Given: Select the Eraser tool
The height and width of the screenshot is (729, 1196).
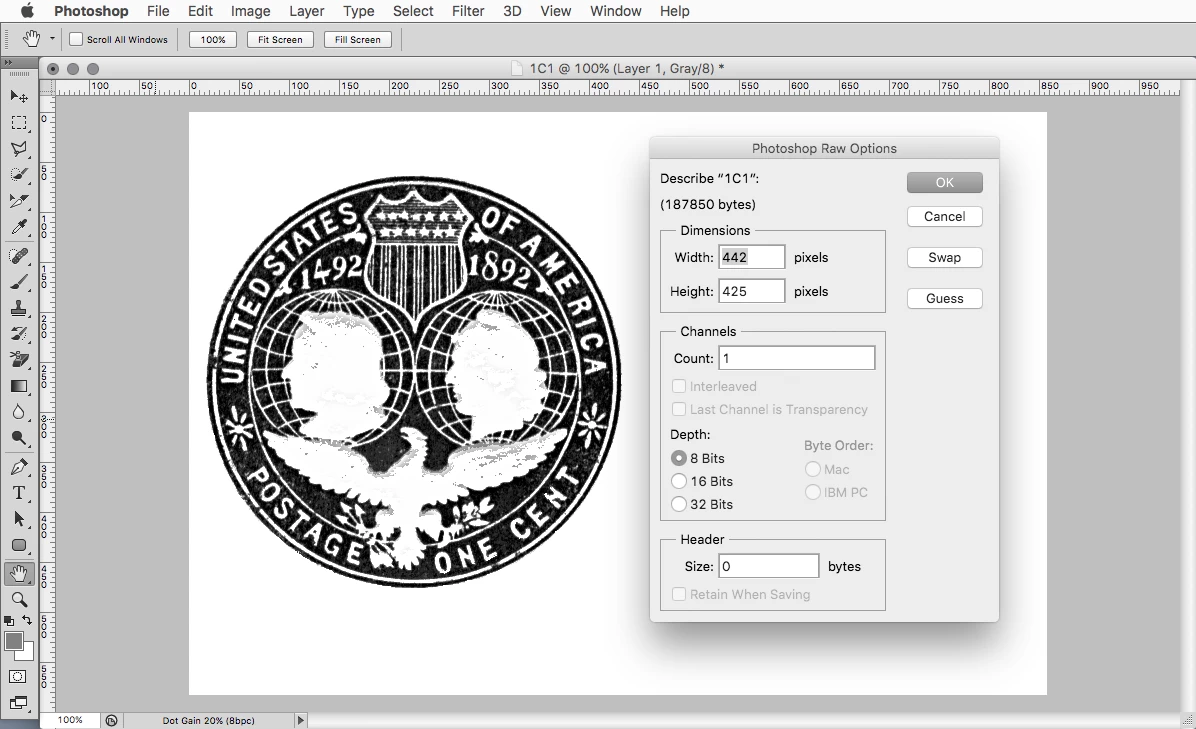Looking at the screenshot, I should point(19,360).
